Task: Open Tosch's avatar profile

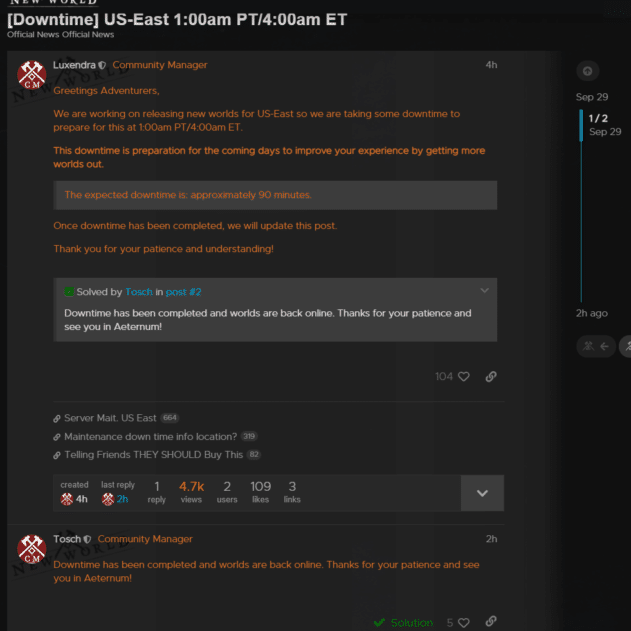Action: 31,549
